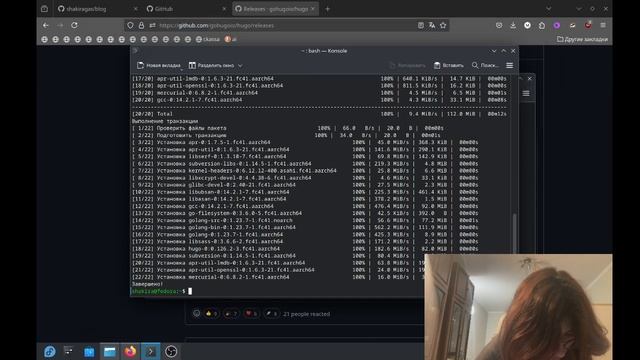
Task: Switch to Firefox from the taskbar
Action: tap(130, 351)
